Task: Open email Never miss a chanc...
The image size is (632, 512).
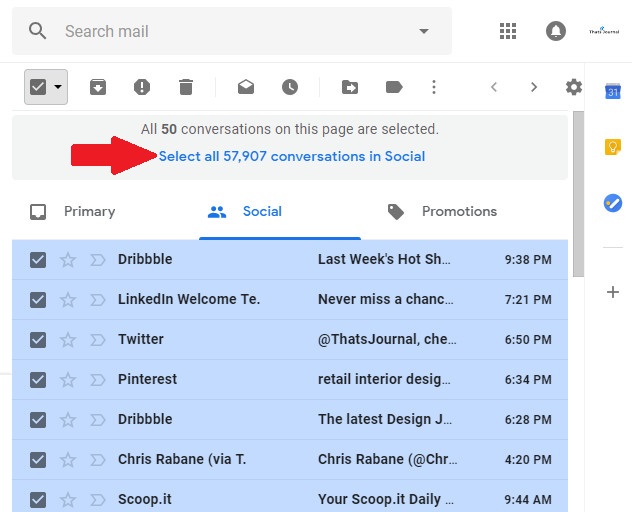Action: 386,299
